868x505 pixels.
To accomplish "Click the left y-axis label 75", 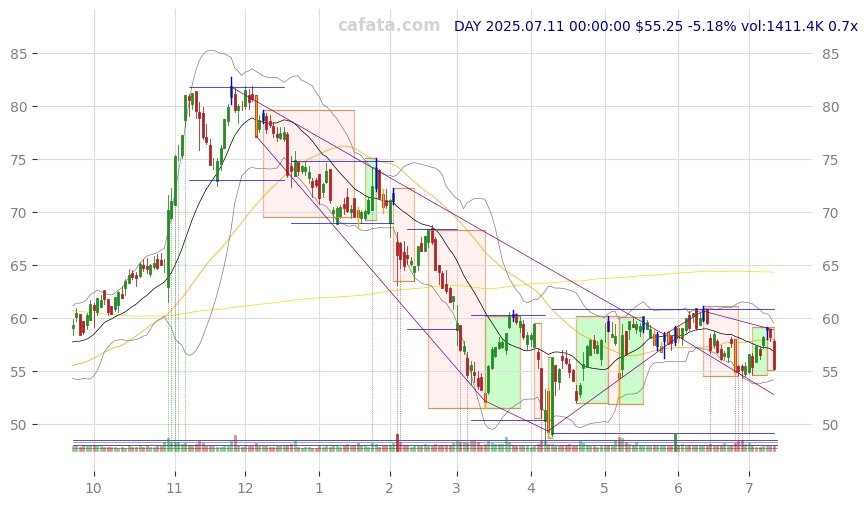I will [18, 160].
